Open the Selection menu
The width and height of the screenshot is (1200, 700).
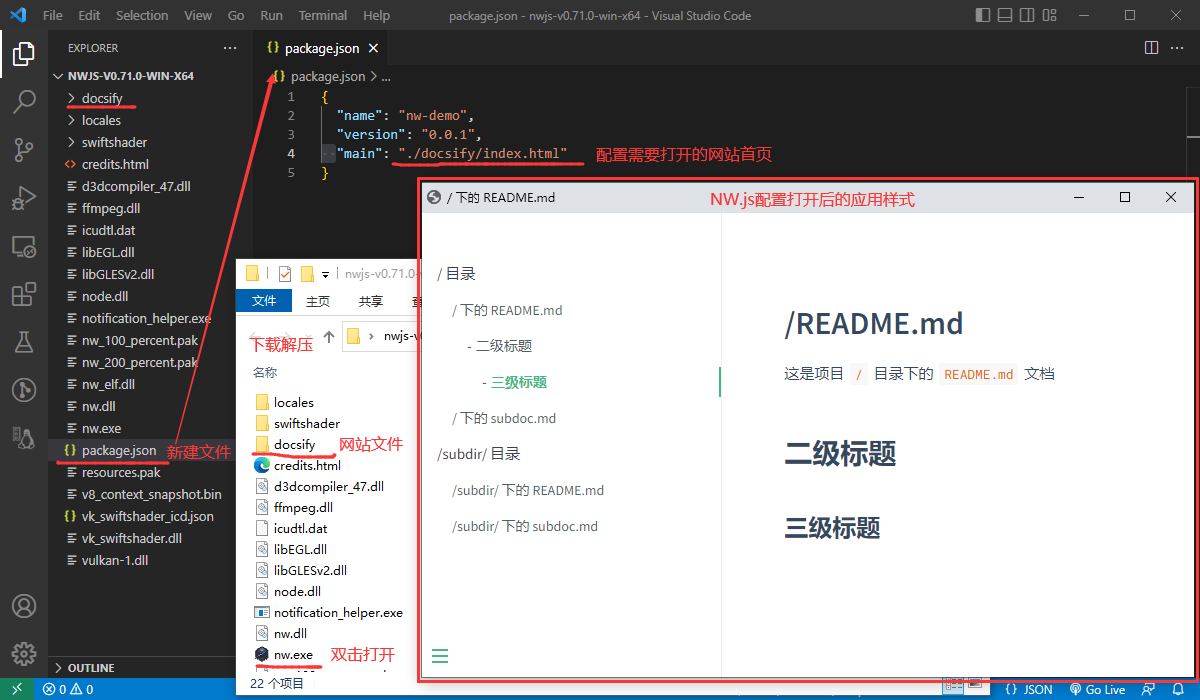tap(142, 16)
